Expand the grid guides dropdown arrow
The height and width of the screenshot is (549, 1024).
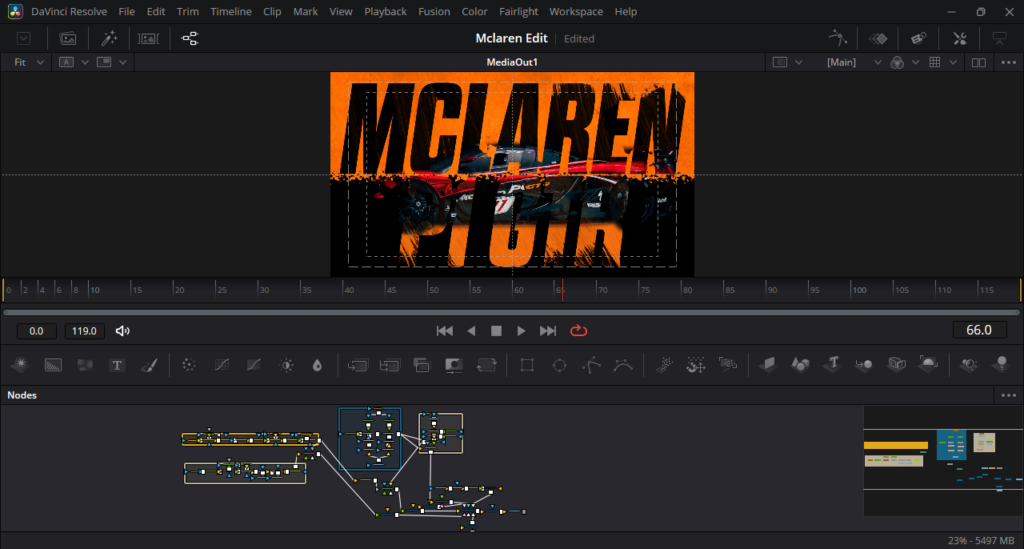click(x=953, y=62)
